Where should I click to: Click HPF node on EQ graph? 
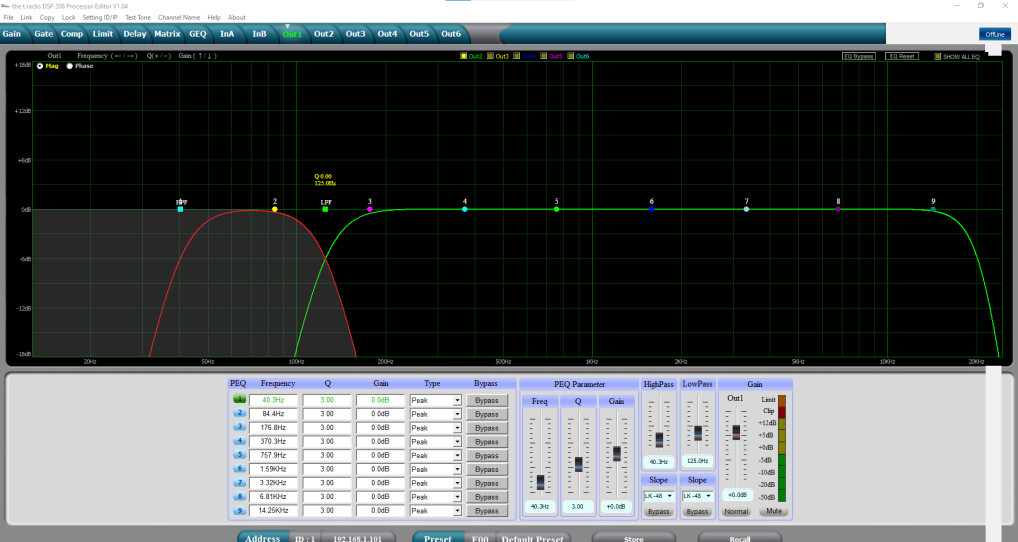coord(180,209)
